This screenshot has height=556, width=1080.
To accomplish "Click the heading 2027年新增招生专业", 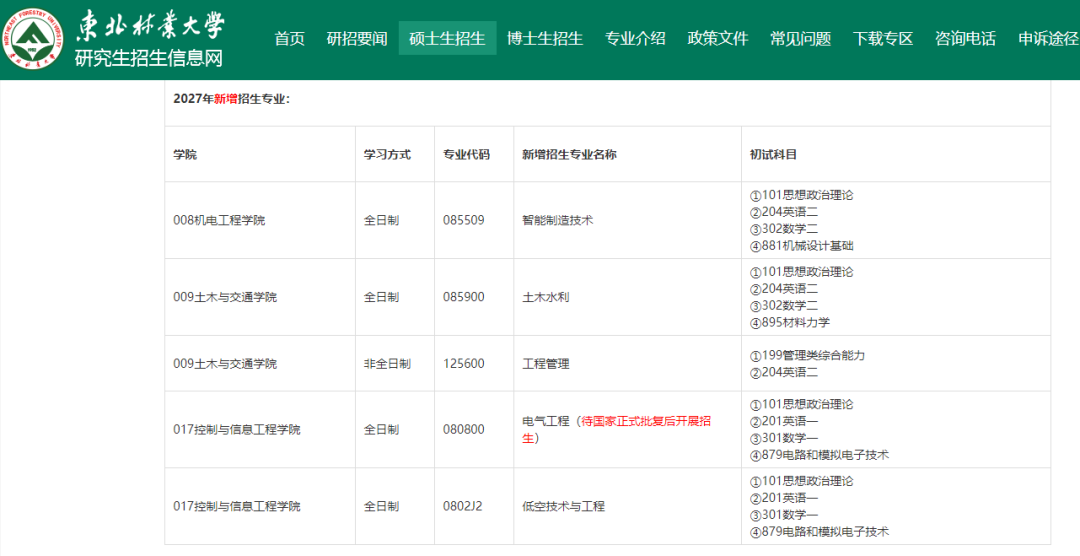I will (231, 99).
